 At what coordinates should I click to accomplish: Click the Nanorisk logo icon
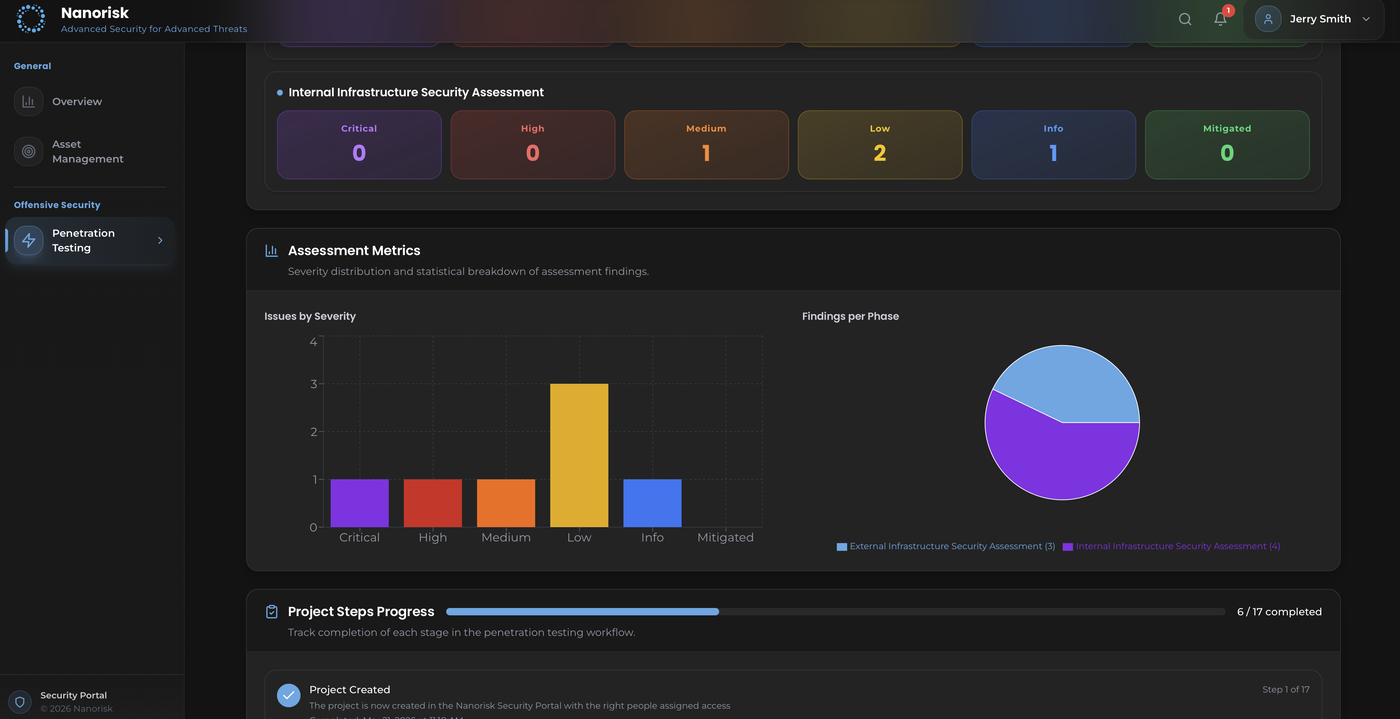[x=30, y=18]
